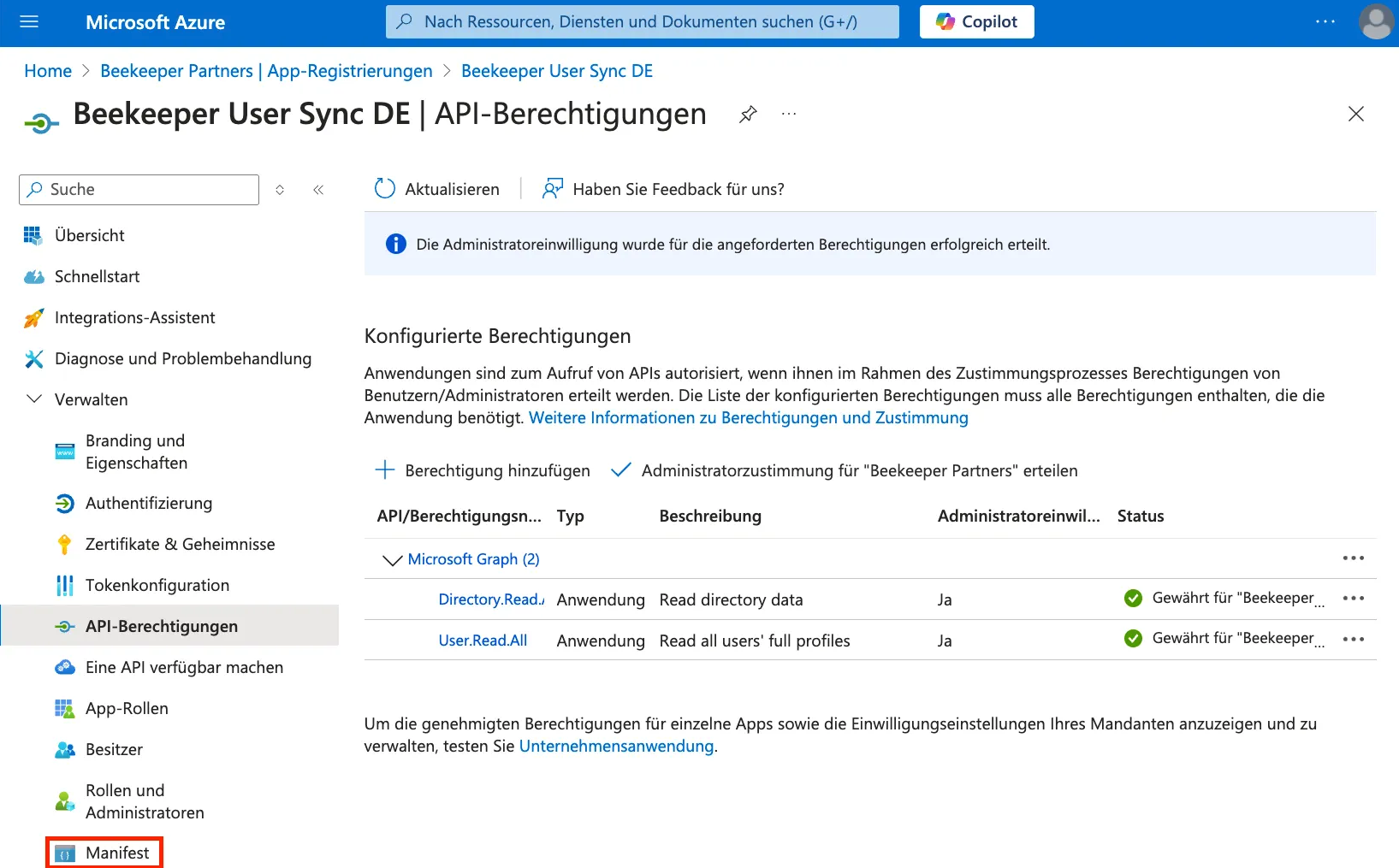
Task: Click the Rollen und Administratoren icon
Action: (x=64, y=801)
